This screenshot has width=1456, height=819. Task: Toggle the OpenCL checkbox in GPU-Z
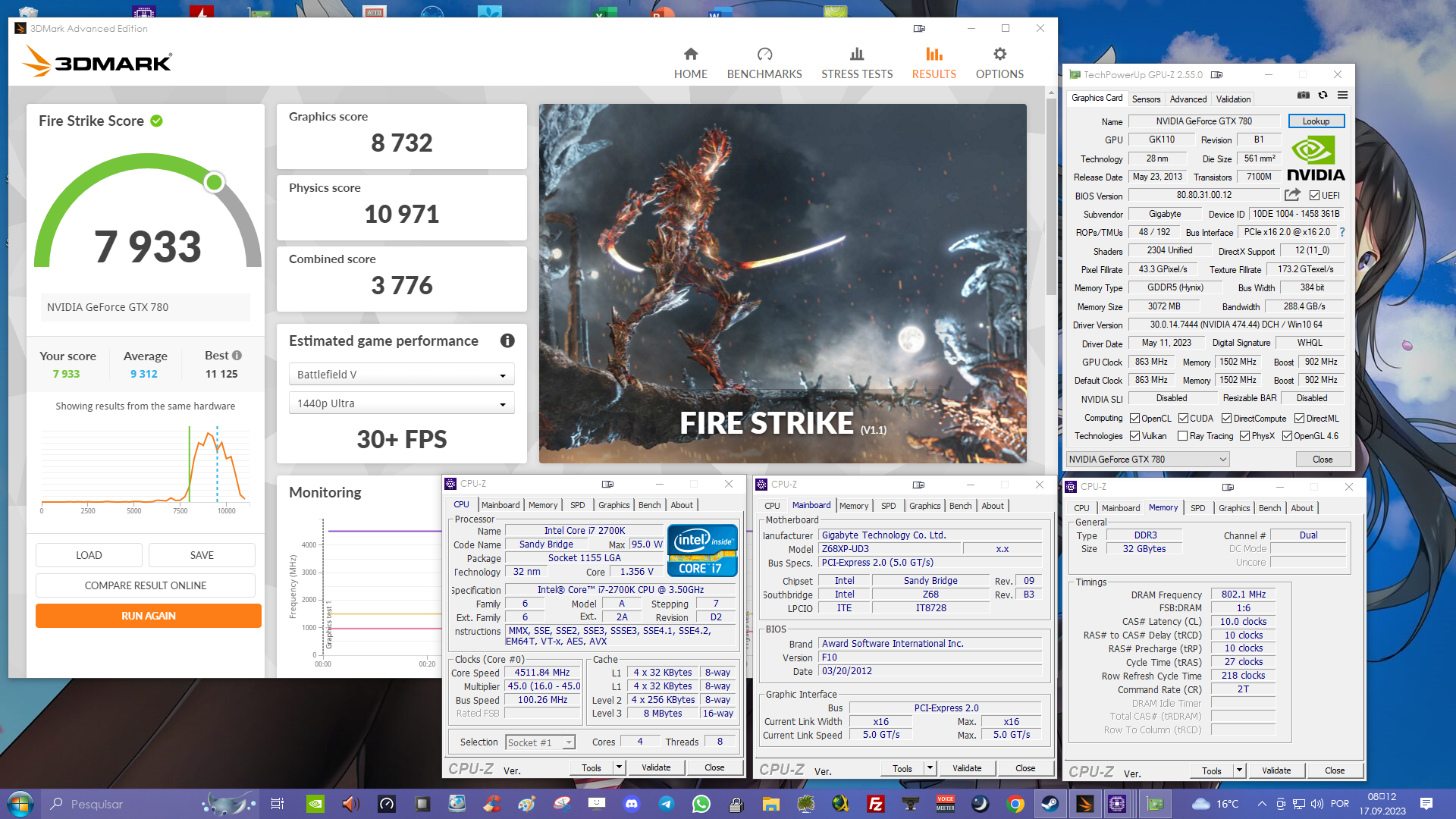[1134, 418]
